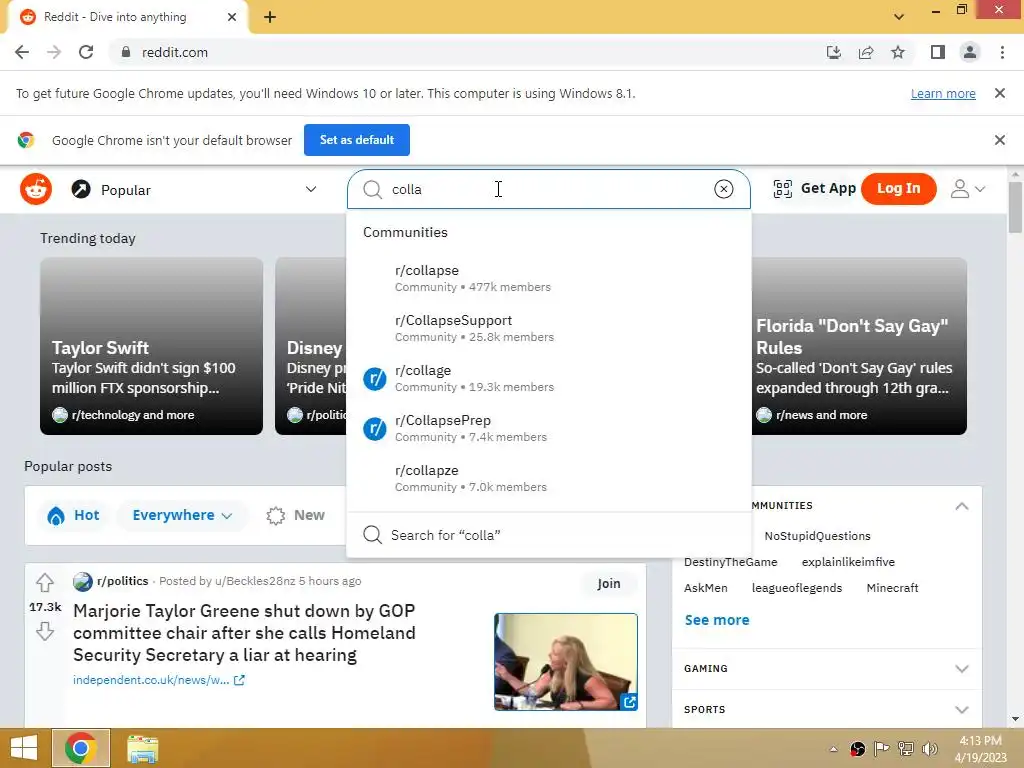
Task: Toggle the Chrome side panel icon
Action: point(938,52)
